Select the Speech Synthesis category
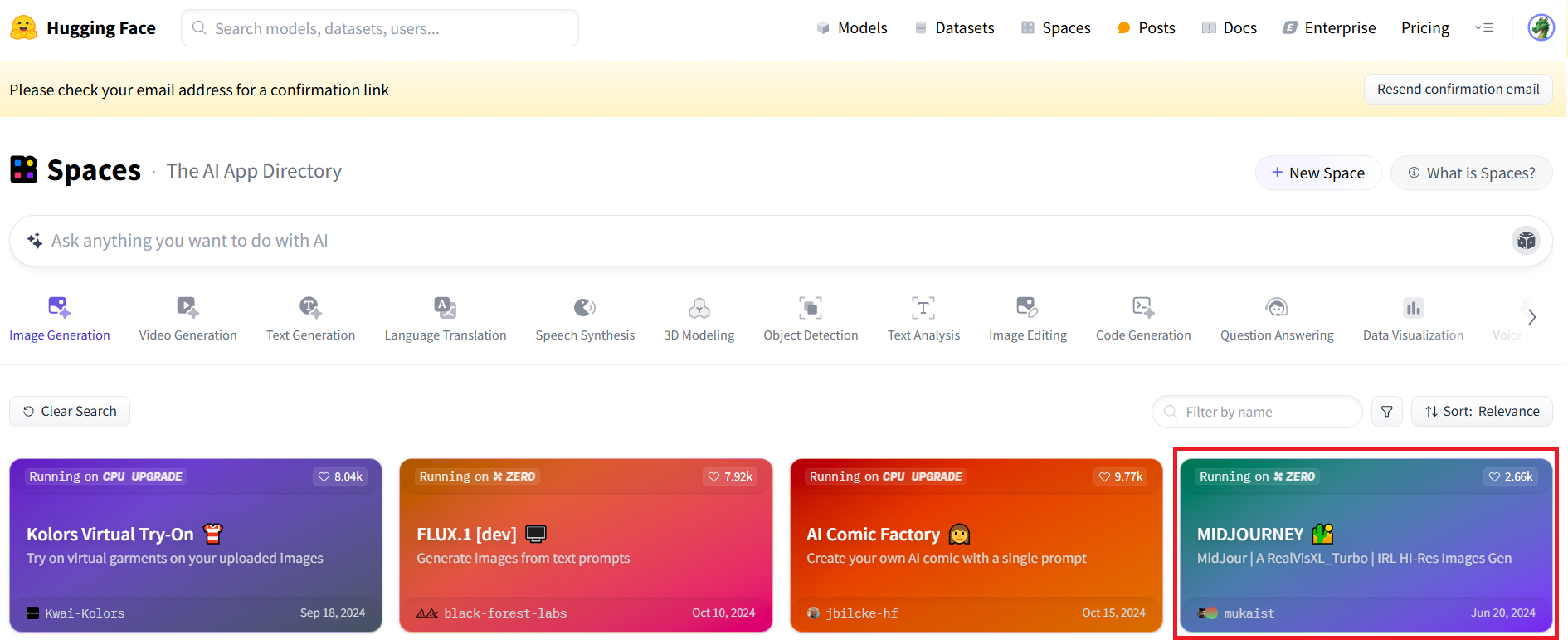Viewport: 1568px width, 640px height. (x=585, y=319)
